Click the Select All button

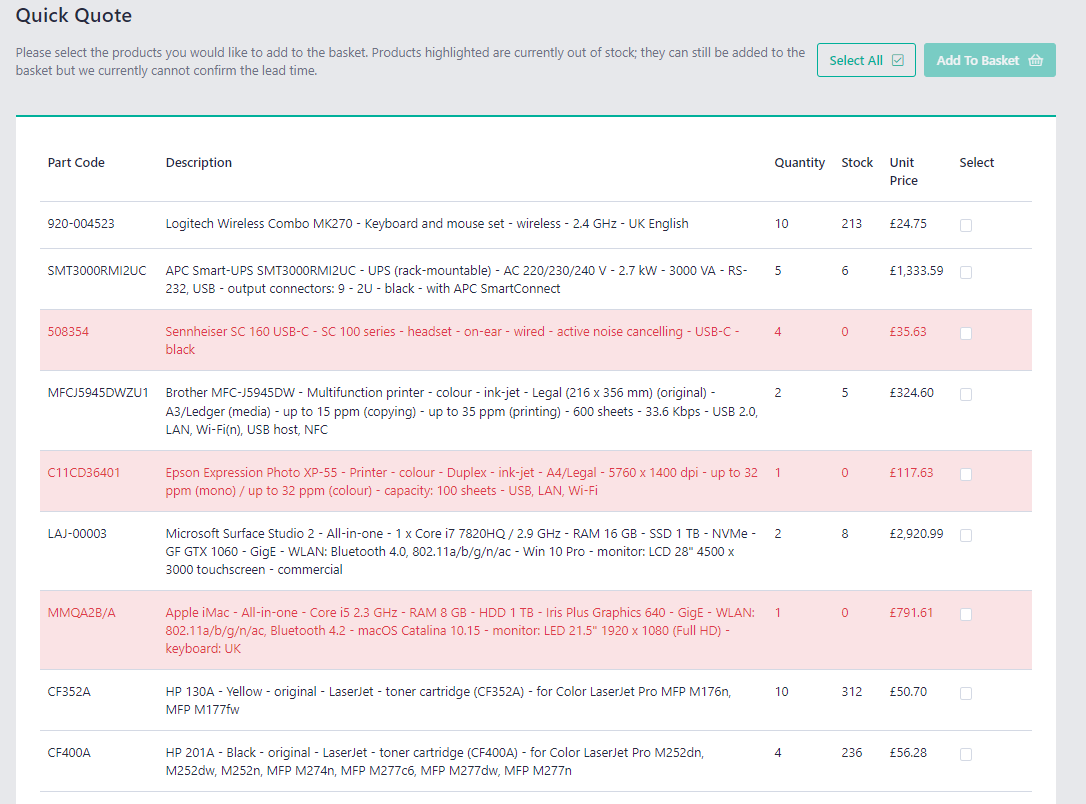coord(866,60)
